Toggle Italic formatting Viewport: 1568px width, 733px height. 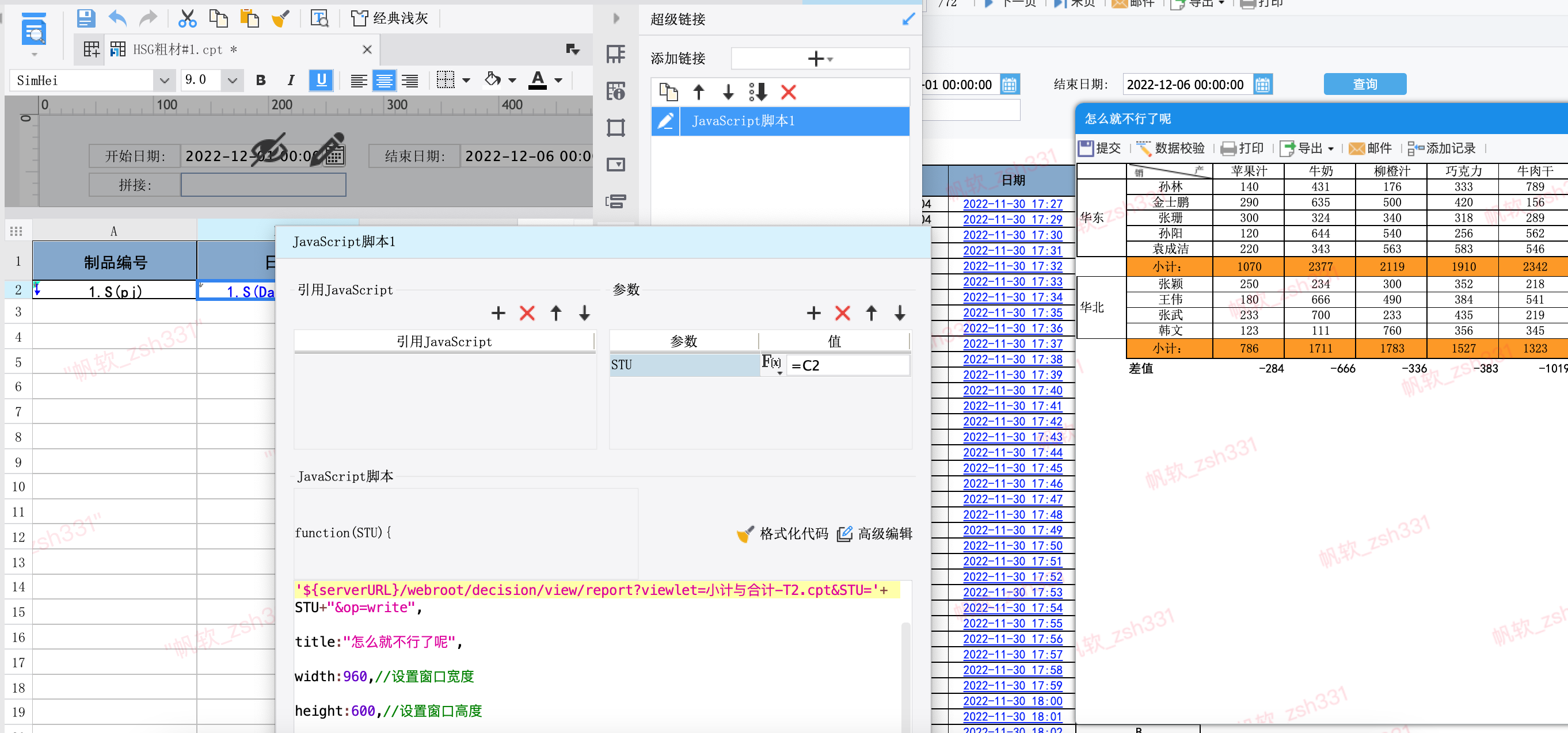(291, 81)
